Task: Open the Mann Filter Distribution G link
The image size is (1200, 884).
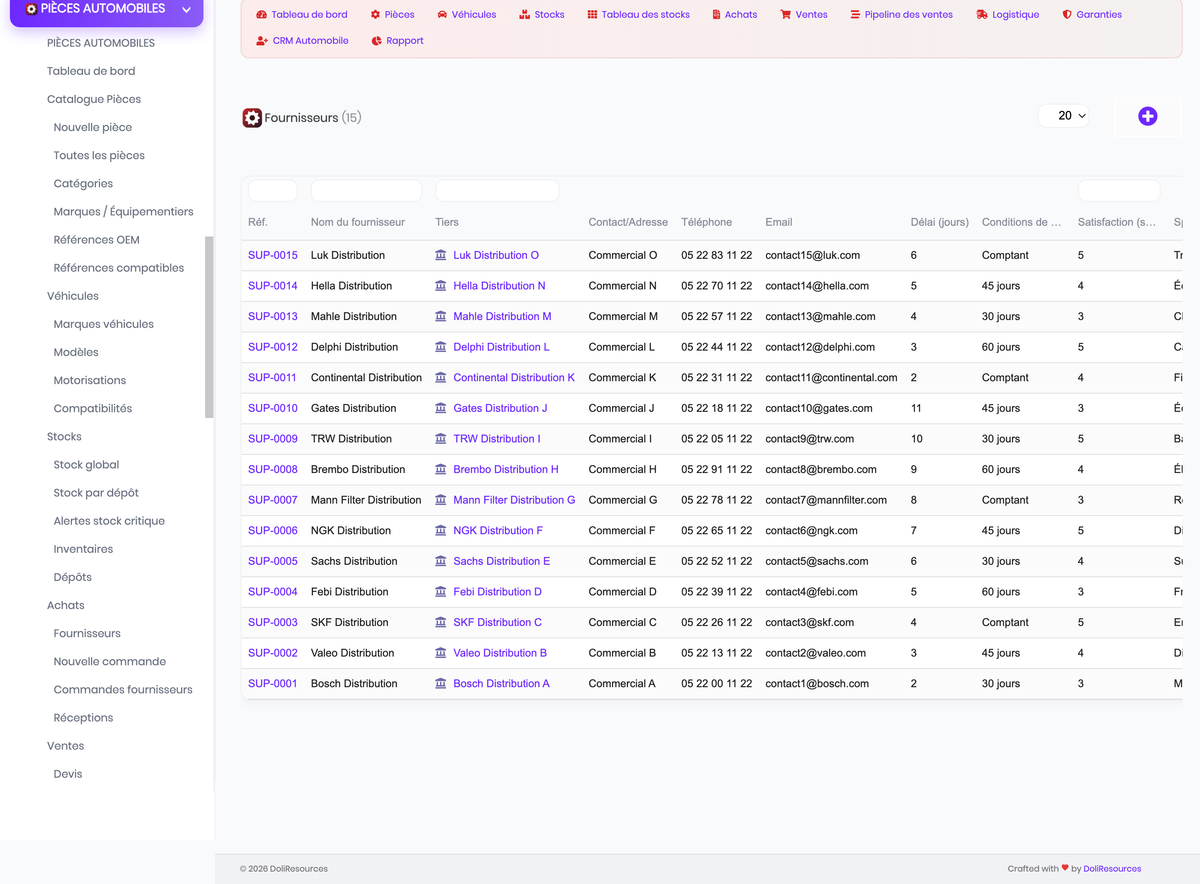Action: click(x=514, y=500)
